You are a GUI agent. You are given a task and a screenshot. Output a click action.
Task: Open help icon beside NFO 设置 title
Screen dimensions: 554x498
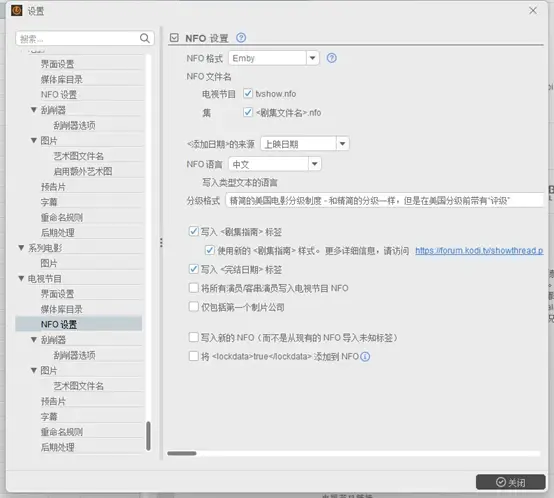pos(241,37)
